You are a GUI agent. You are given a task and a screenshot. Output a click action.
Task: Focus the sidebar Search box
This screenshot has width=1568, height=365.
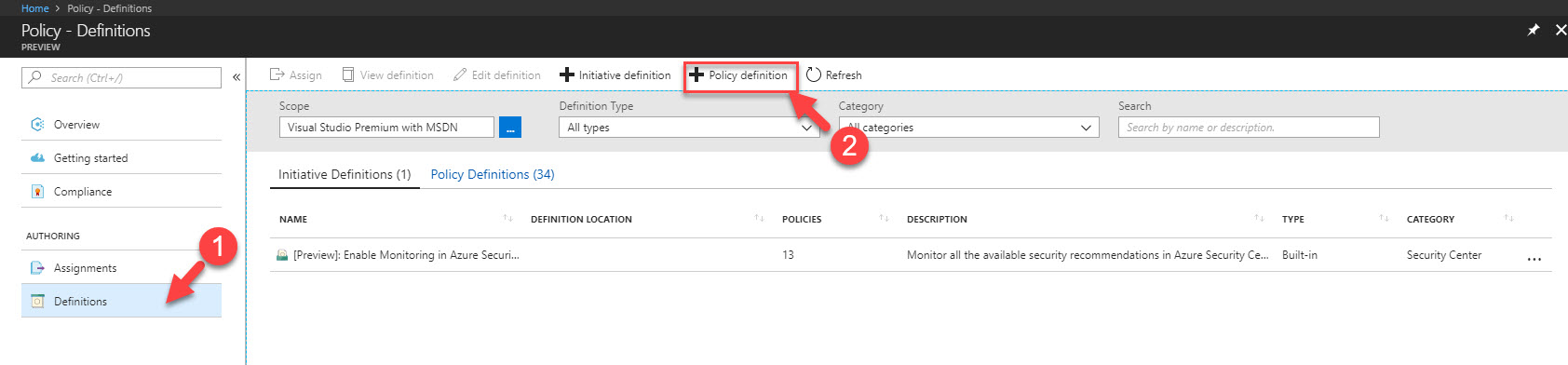point(121,78)
